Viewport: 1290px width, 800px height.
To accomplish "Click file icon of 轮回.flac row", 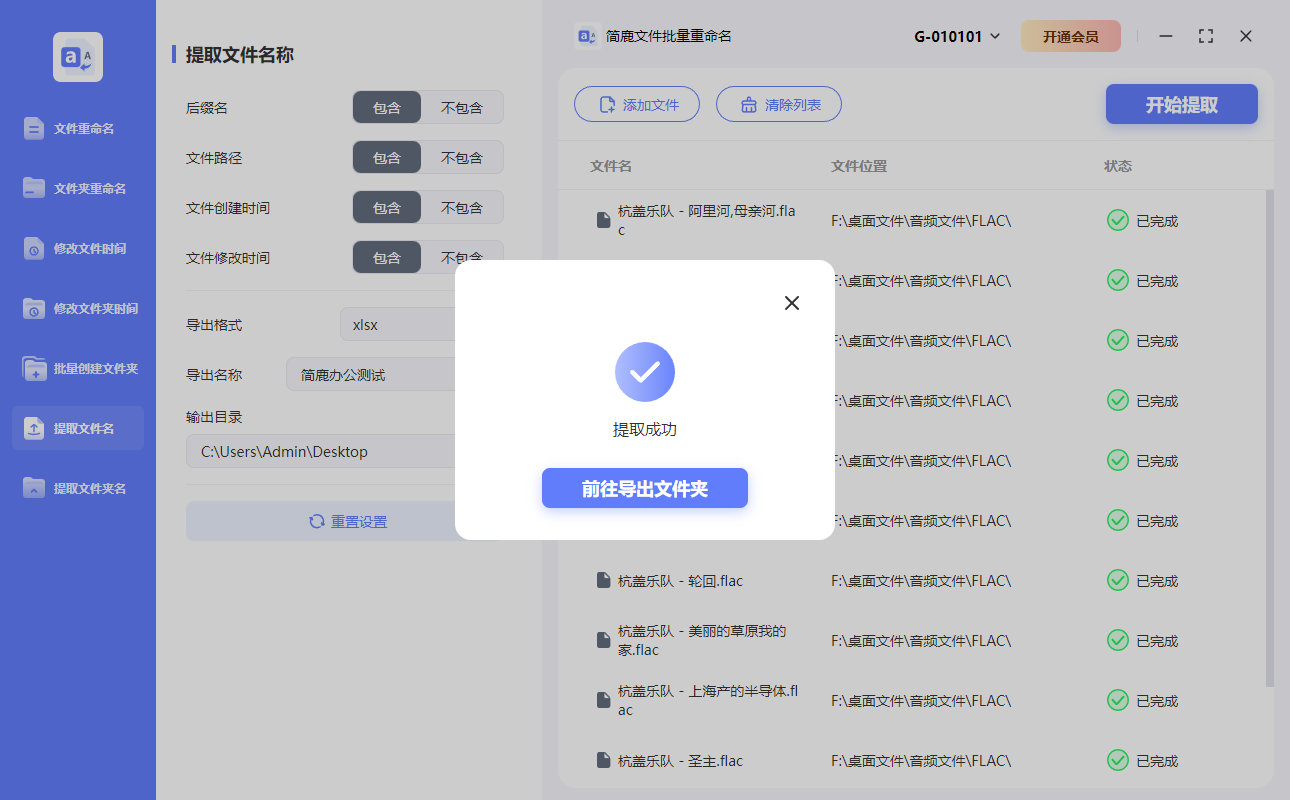I will click(603, 580).
